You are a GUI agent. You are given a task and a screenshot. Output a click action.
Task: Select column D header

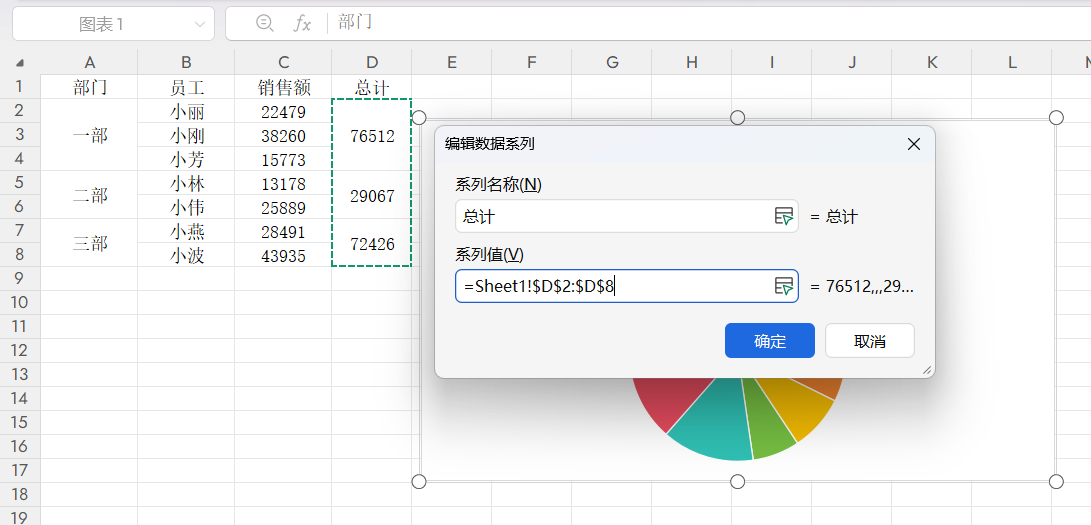point(372,63)
